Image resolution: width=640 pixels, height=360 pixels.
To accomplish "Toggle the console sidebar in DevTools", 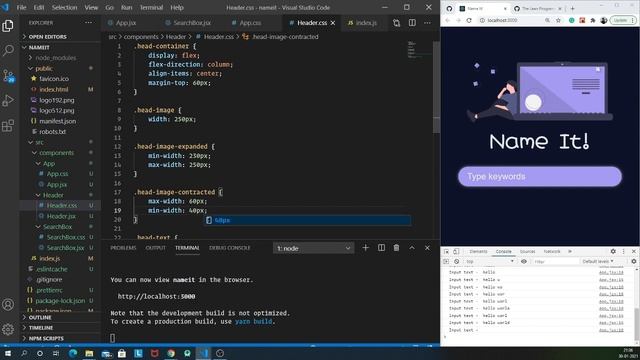I will pyautogui.click(x=446, y=261).
